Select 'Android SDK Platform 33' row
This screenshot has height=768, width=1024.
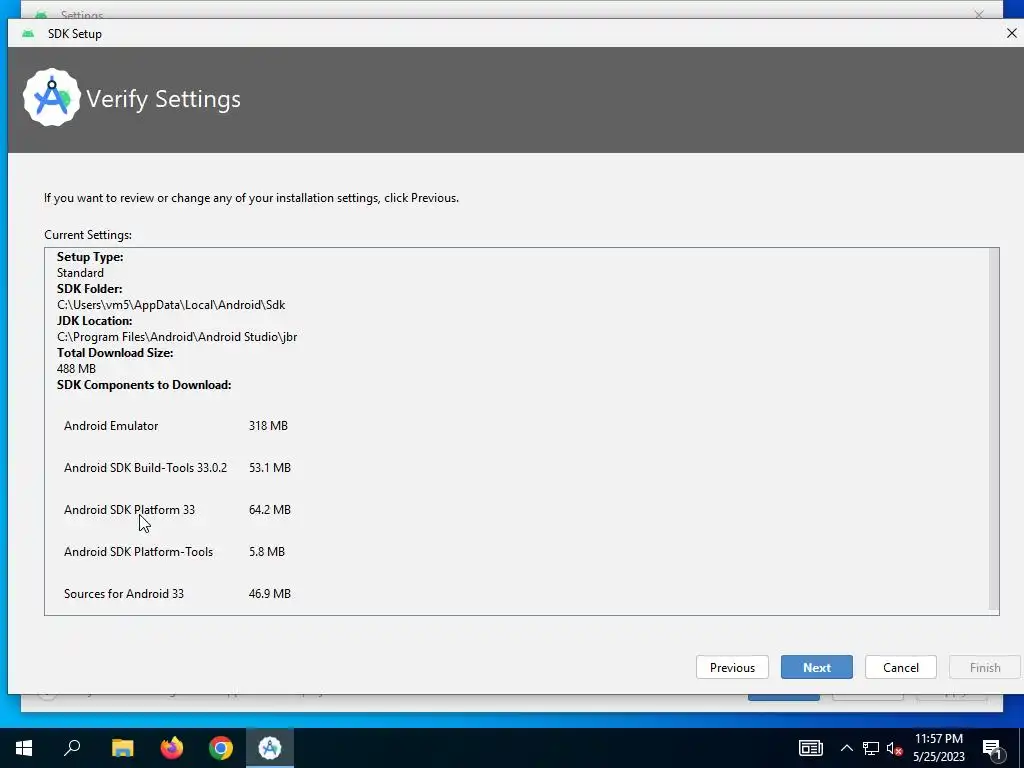pos(178,509)
